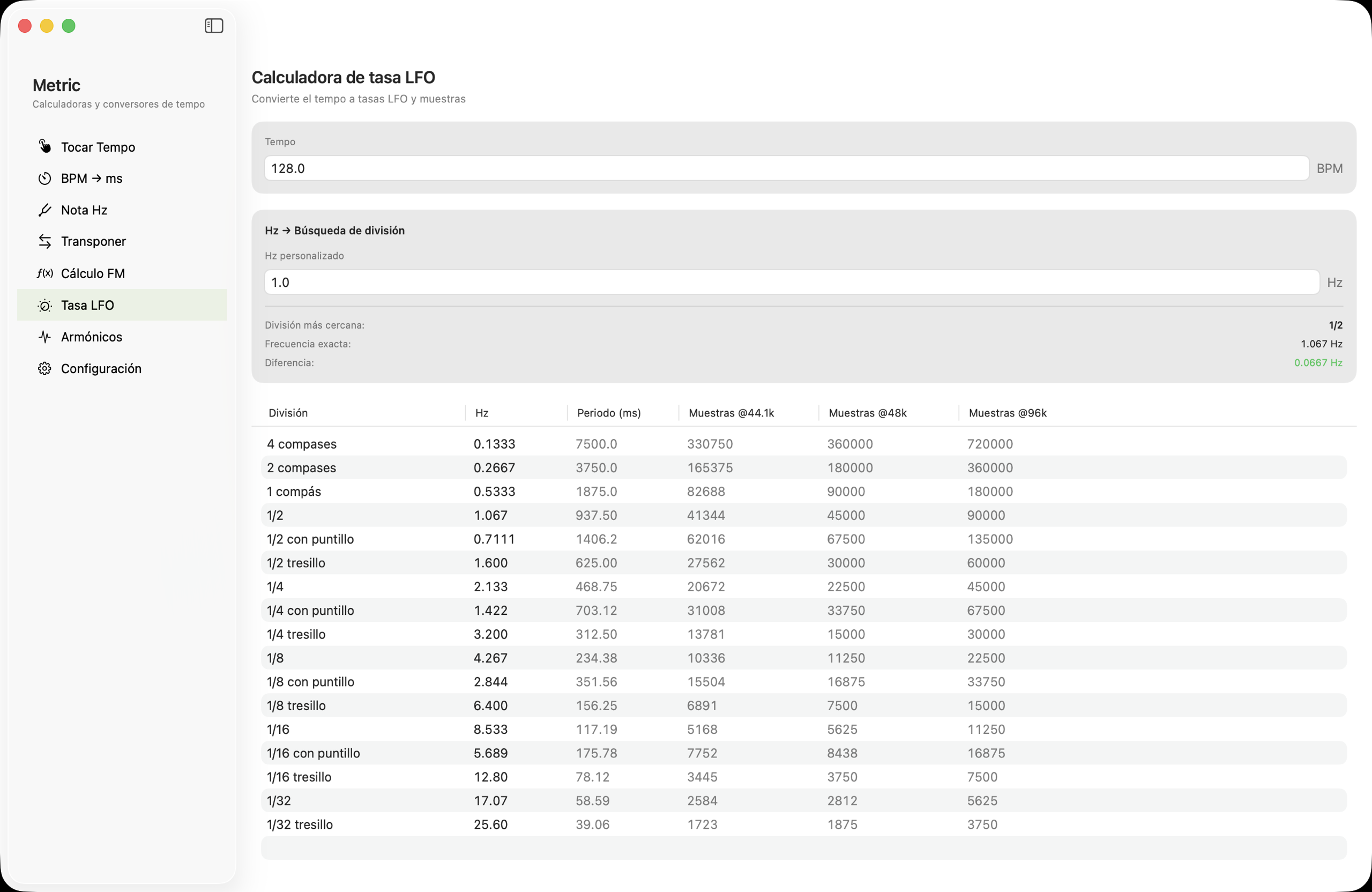Select the '1/32 tresillo' row
This screenshot has width=1372, height=892.
[x=803, y=824]
